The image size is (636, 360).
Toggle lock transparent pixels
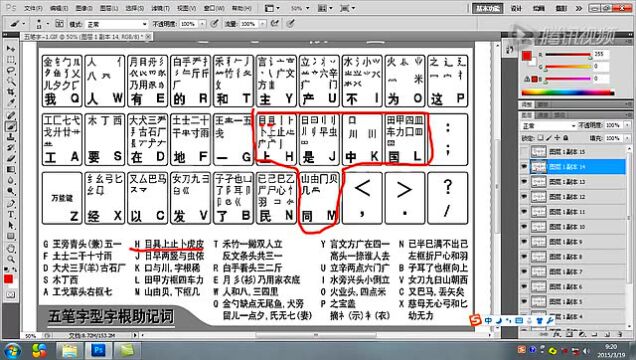541,138
